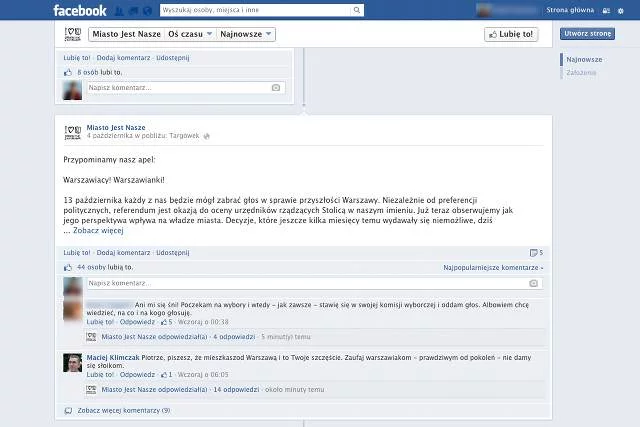Click the search magnifier button
The image size is (640, 427).
tap(357, 10)
